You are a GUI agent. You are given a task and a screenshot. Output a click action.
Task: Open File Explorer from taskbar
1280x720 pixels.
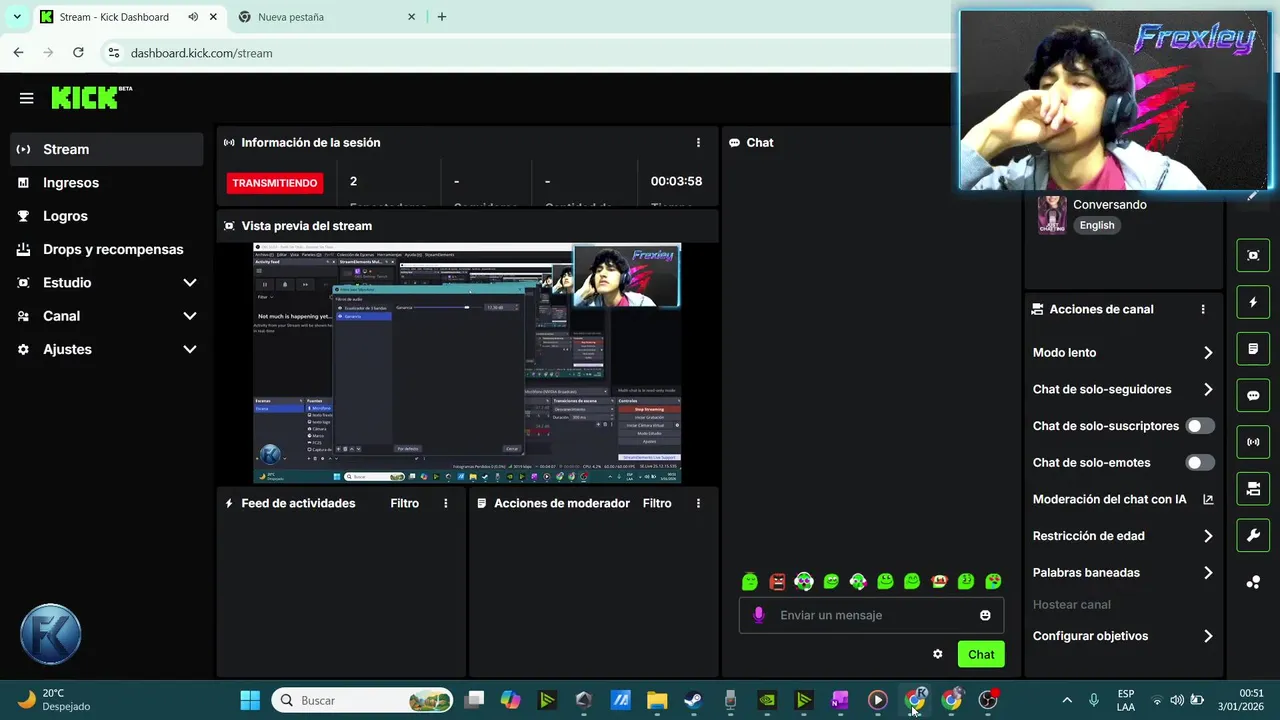coord(657,700)
